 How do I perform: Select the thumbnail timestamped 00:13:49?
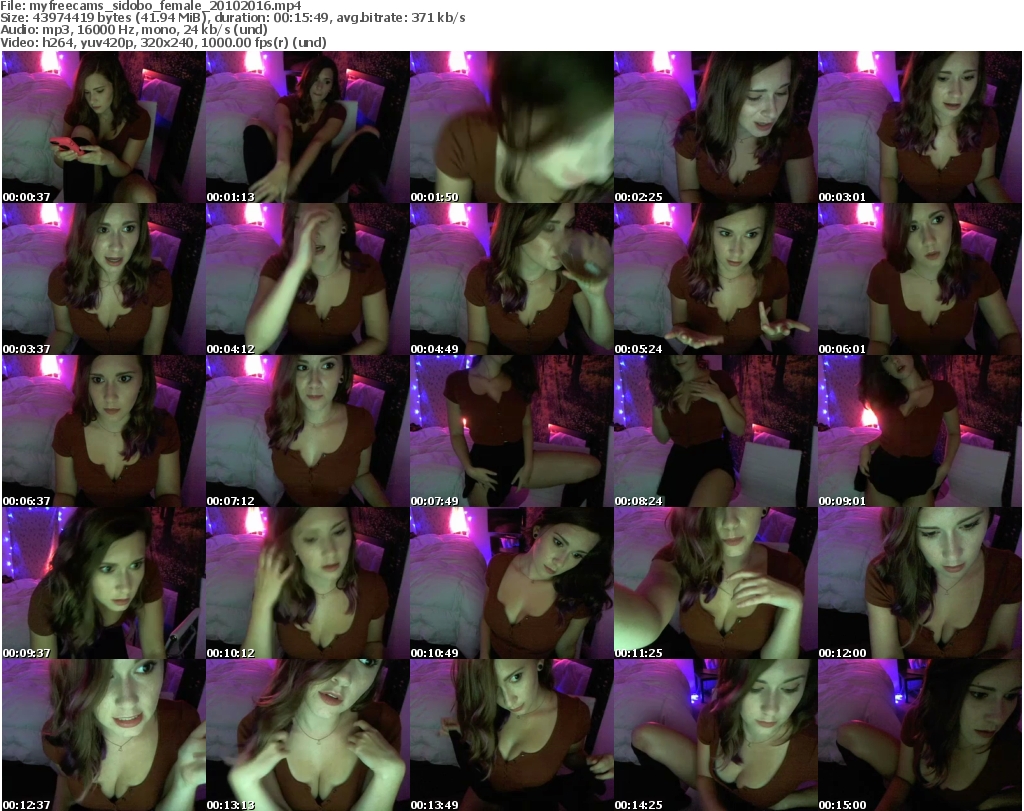coord(511,735)
